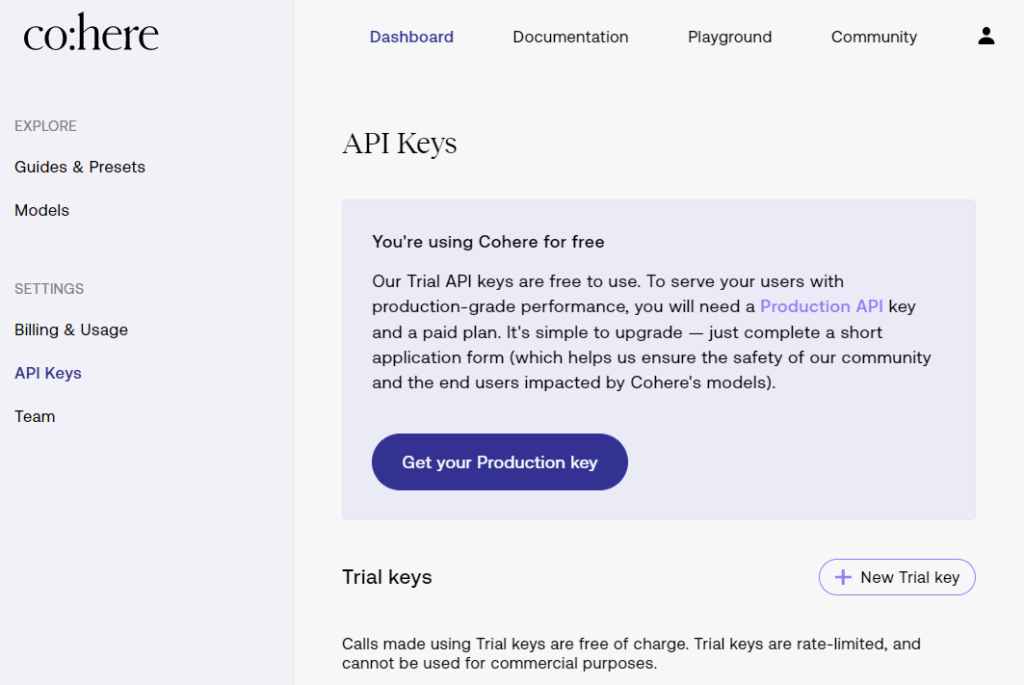Visit the Community link

click(x=874, y=37)
